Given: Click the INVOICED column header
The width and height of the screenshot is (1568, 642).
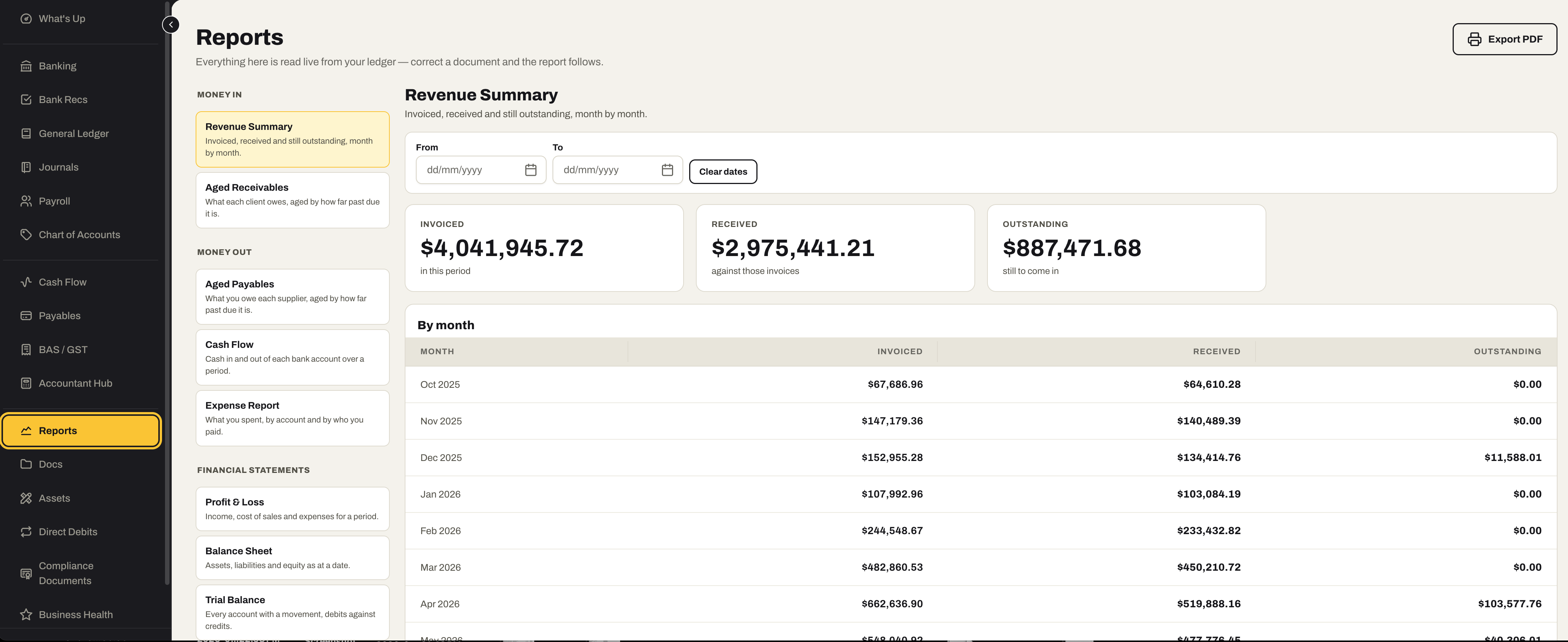Looking at the screenshot, I should (900, 352).
